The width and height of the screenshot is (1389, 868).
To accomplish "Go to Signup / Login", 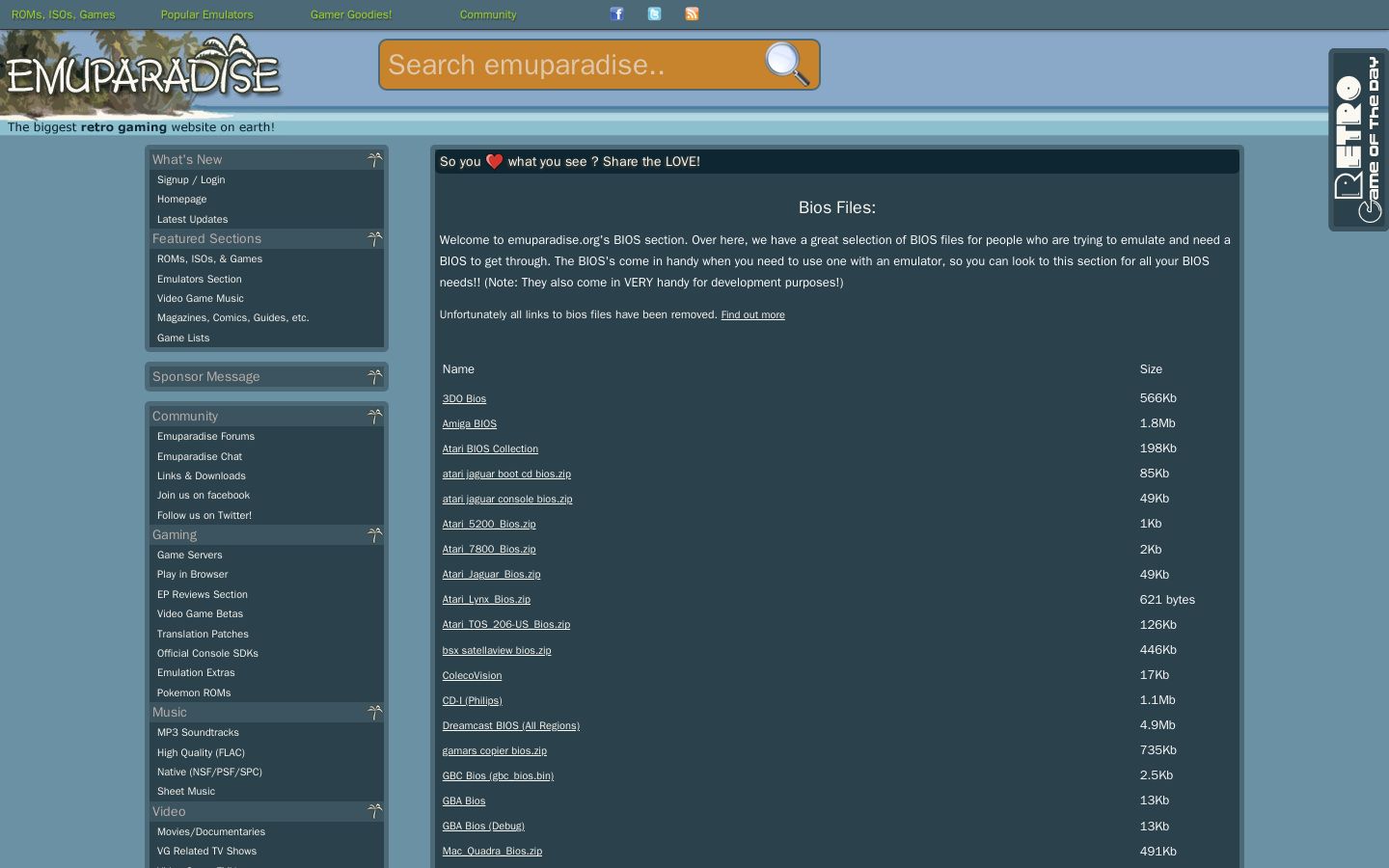I will 191,179.
